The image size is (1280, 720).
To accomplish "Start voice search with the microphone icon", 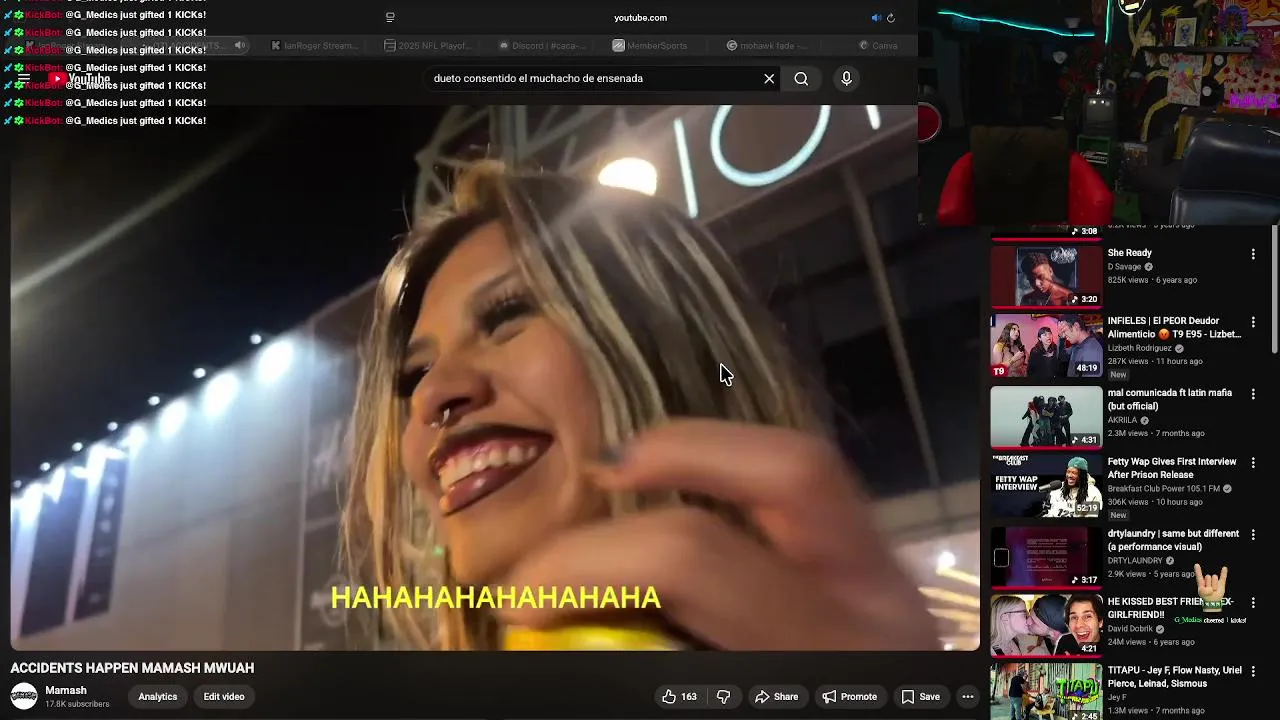I will point(846,78).
